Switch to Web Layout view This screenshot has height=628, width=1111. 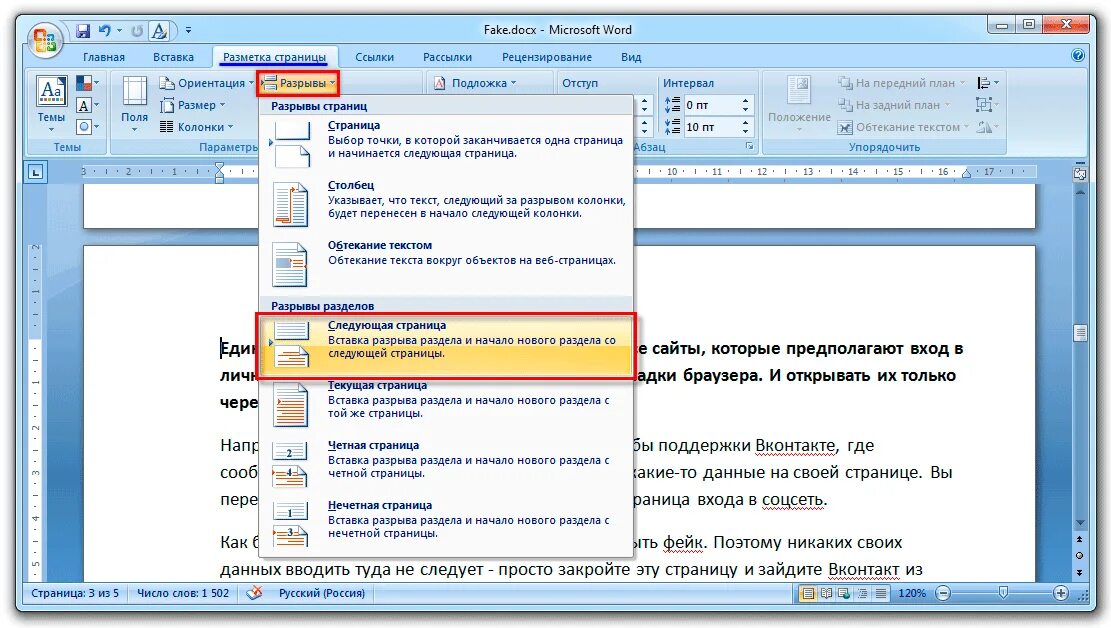point(844,593)
